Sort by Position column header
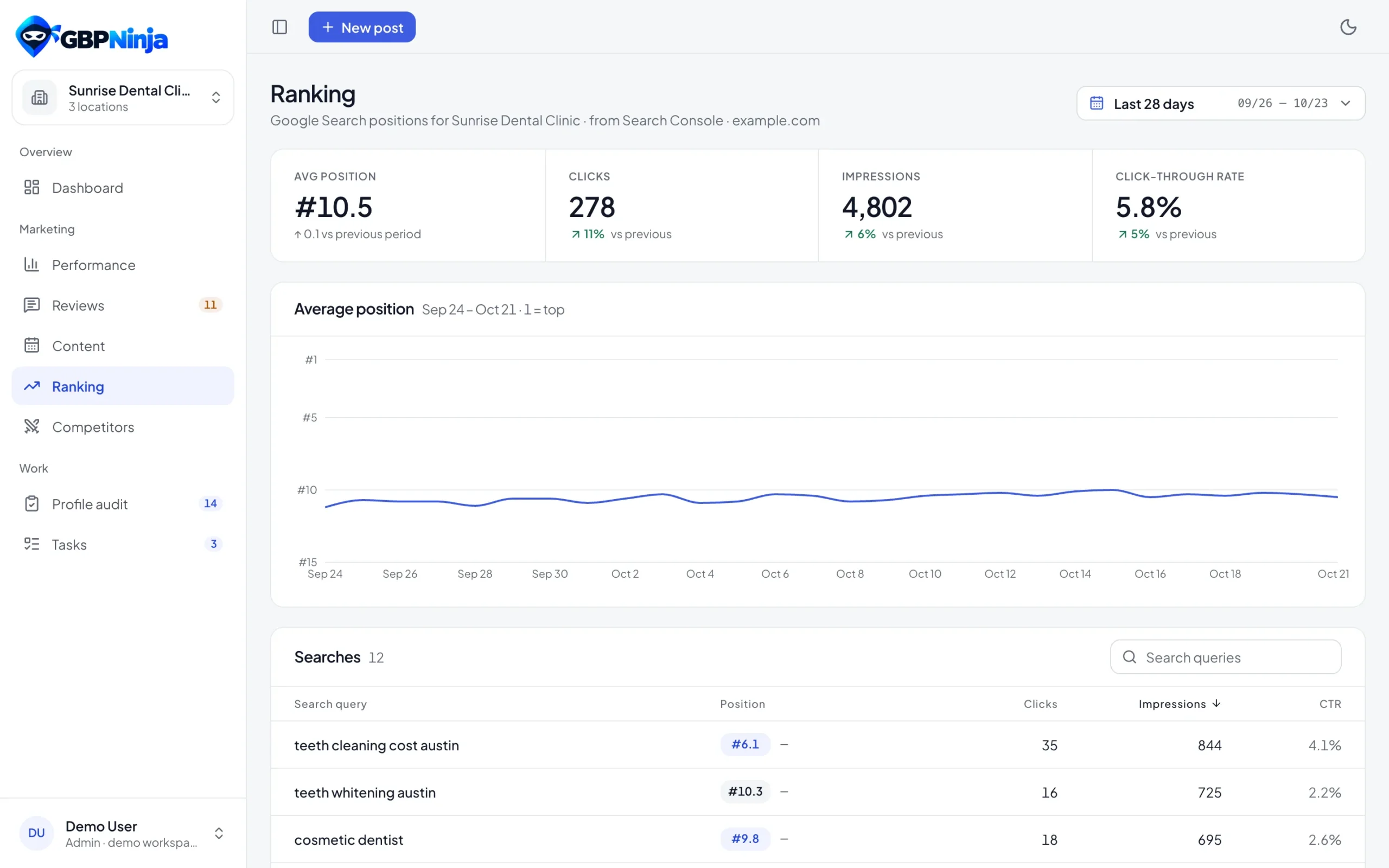Screen dimensions: 1389x868 [742, 704]
